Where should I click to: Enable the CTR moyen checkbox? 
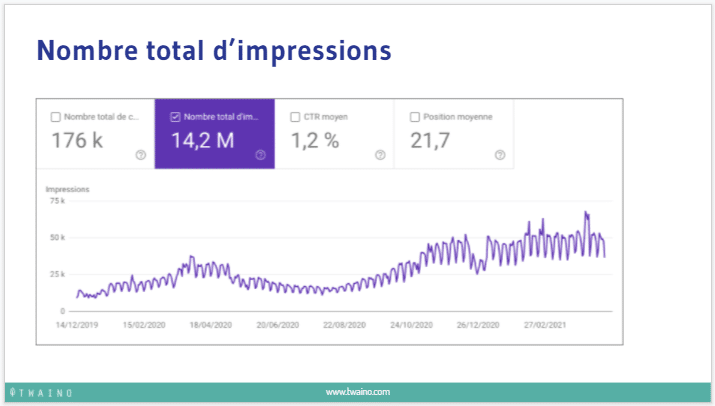click(x=295, y=117)
